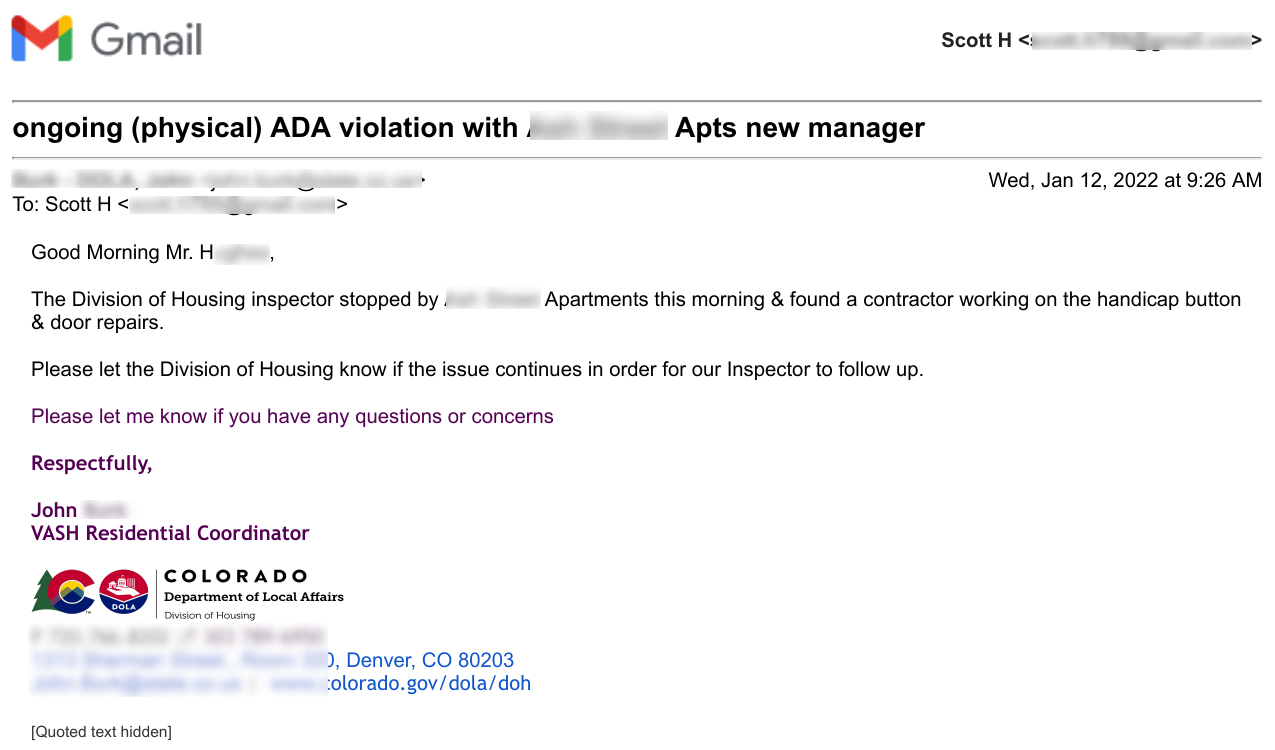
Task: Open the Denver, CO 80203 address link
Action: 428,660
